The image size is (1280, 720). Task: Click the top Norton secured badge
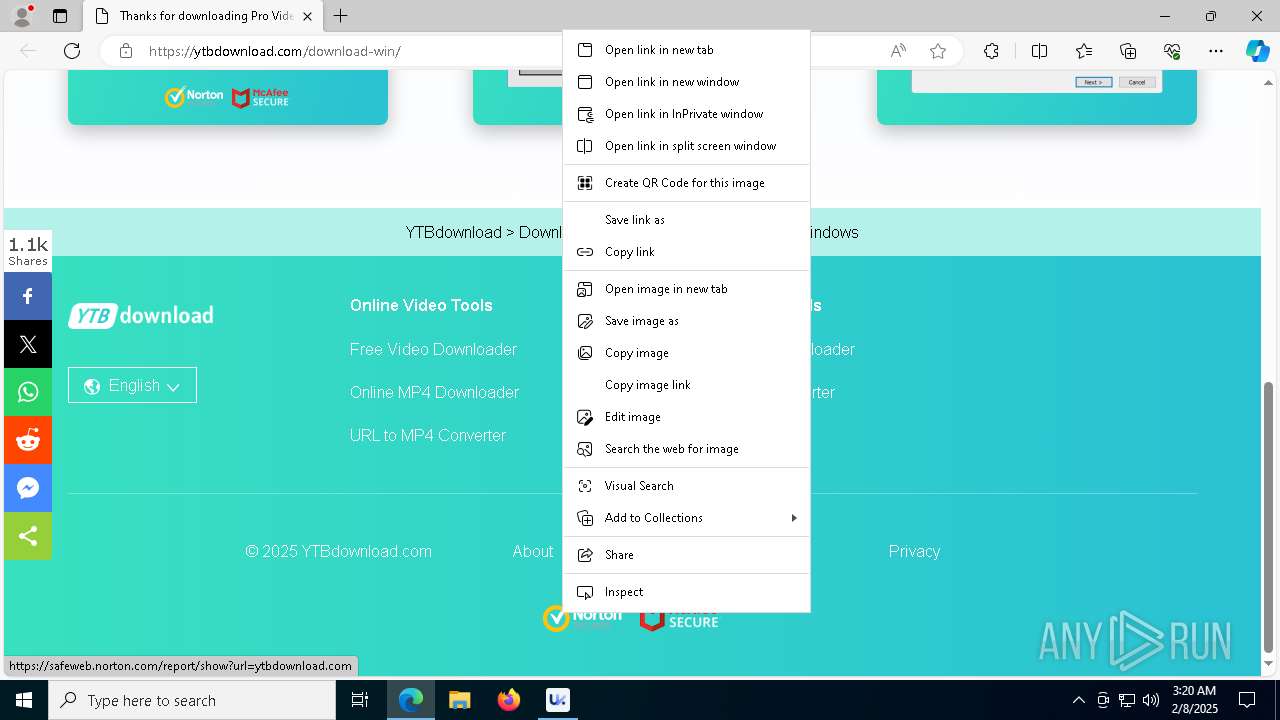[x=194, y=97]
